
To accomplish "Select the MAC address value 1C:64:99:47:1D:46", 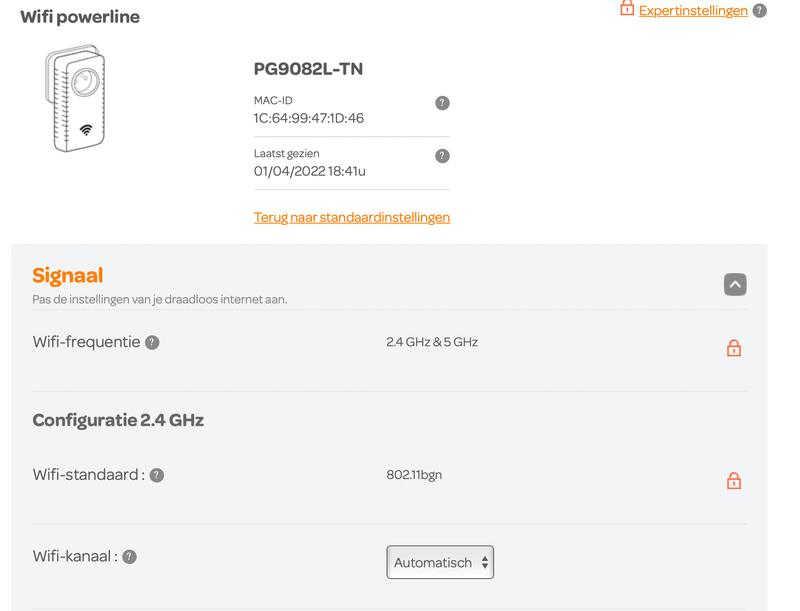I will [309, 118].
